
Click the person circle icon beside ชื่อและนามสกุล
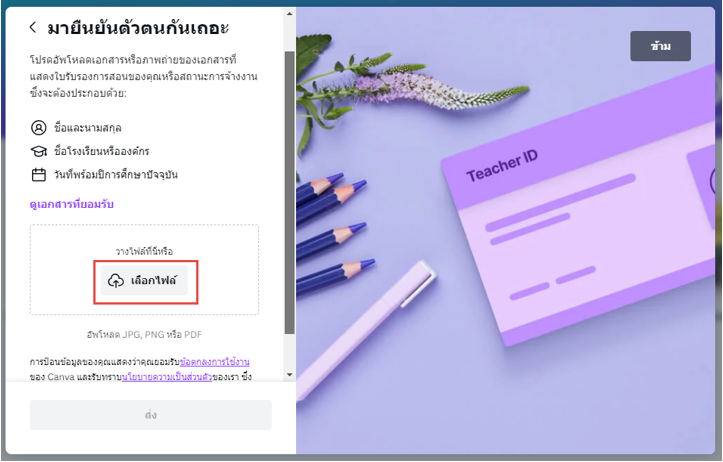click(39, 128)
